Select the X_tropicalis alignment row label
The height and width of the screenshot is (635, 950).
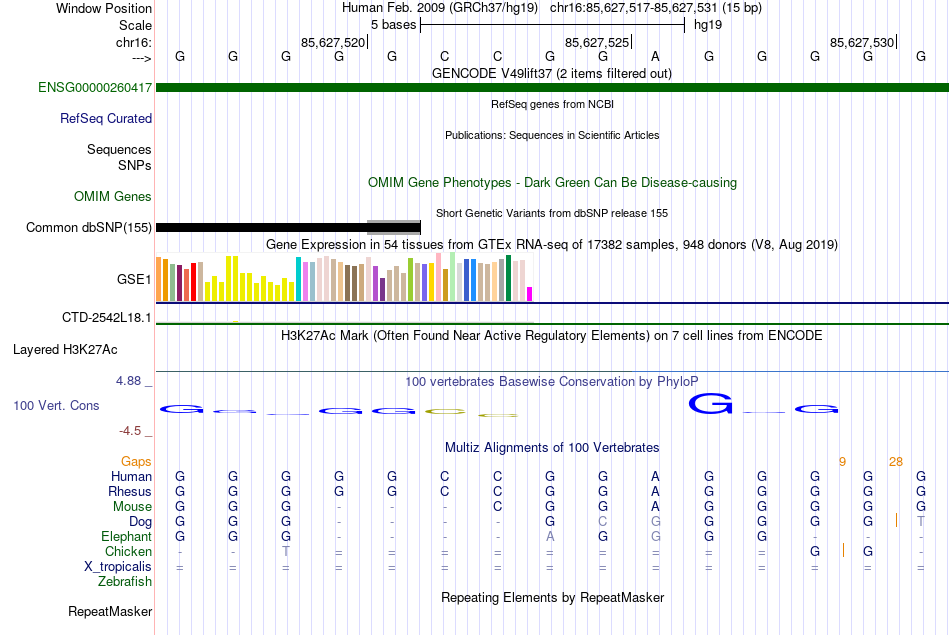(118, 567)
